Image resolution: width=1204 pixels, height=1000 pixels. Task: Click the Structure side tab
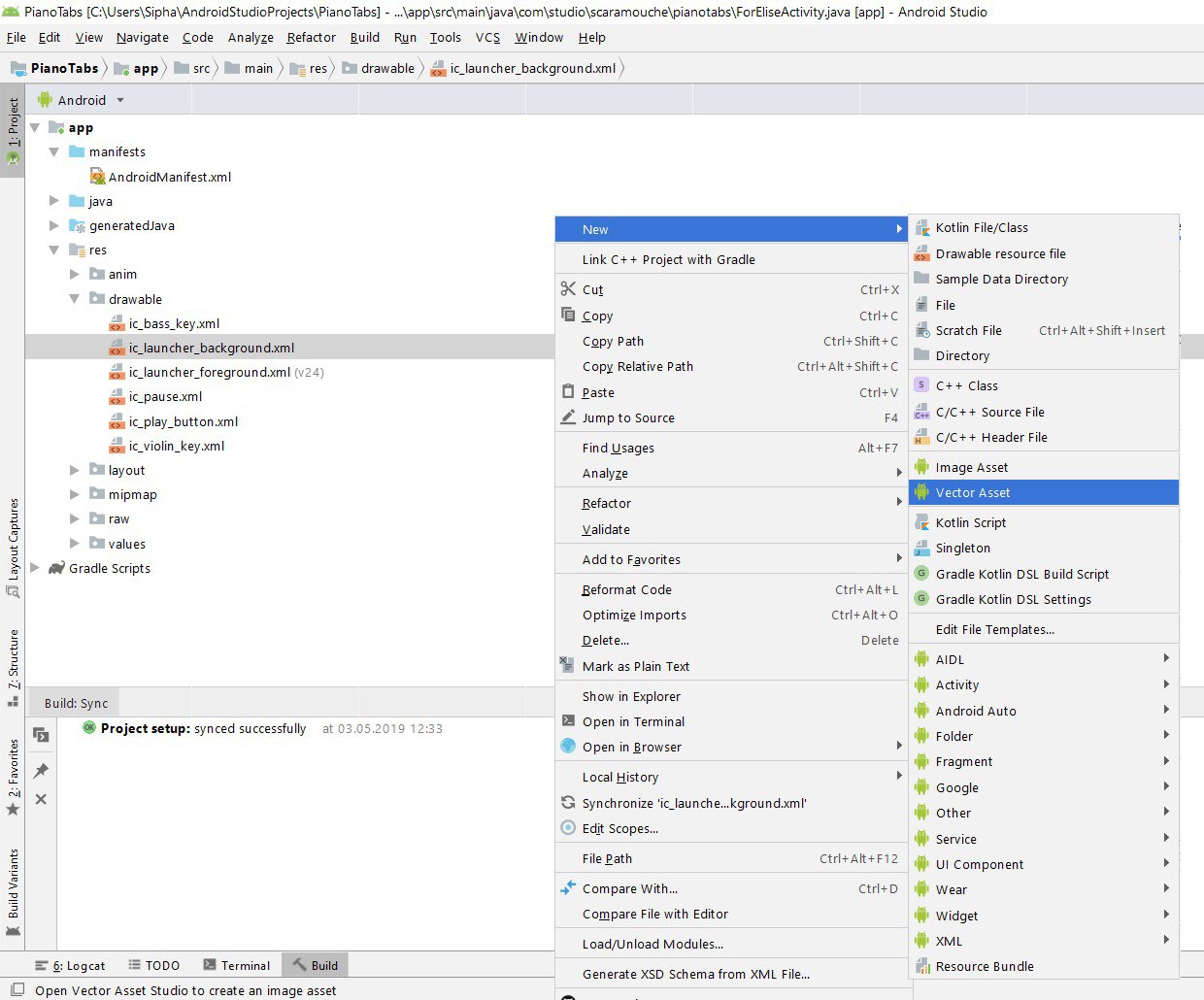[13, 668]
